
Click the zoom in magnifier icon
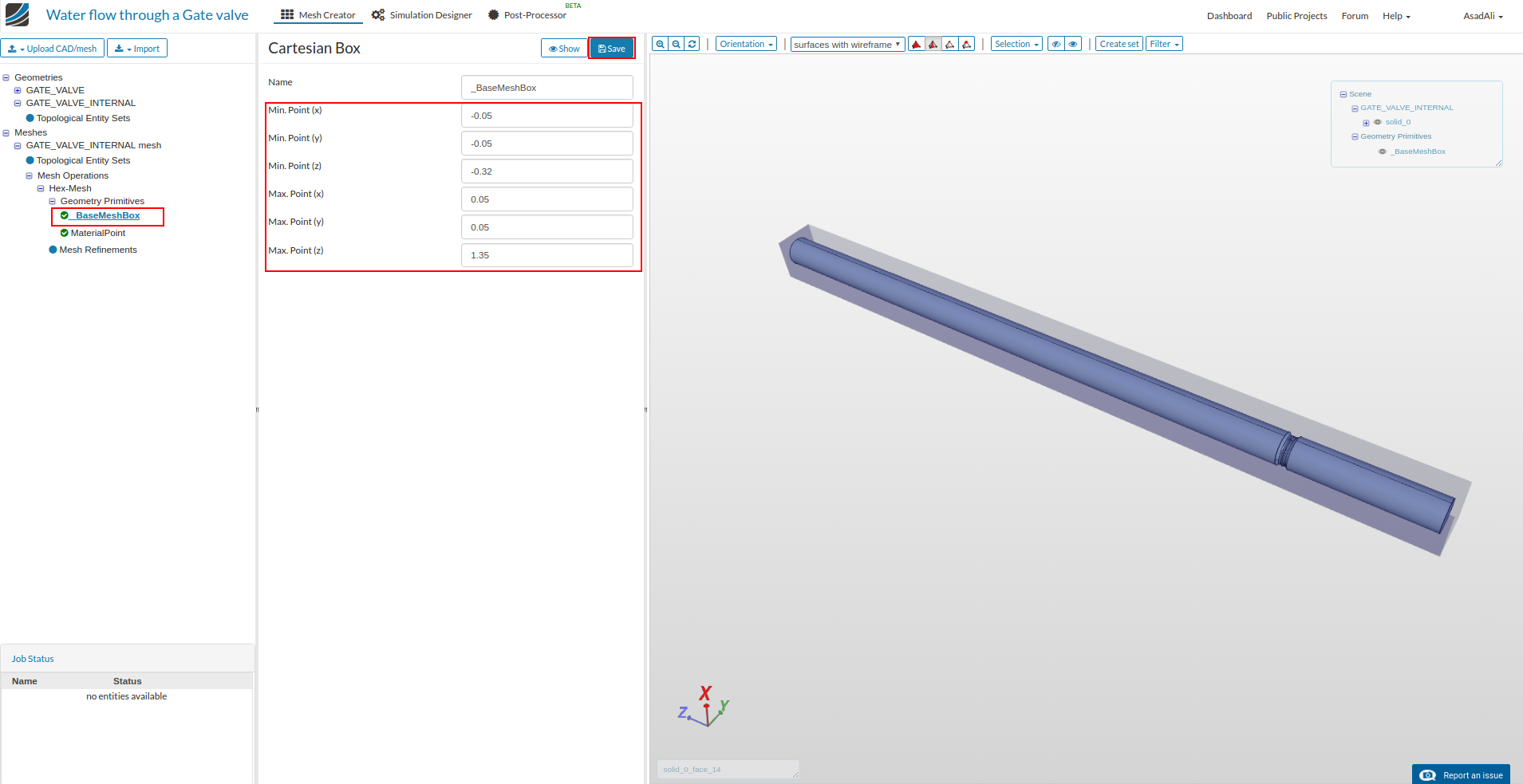(x=660, y=44)
